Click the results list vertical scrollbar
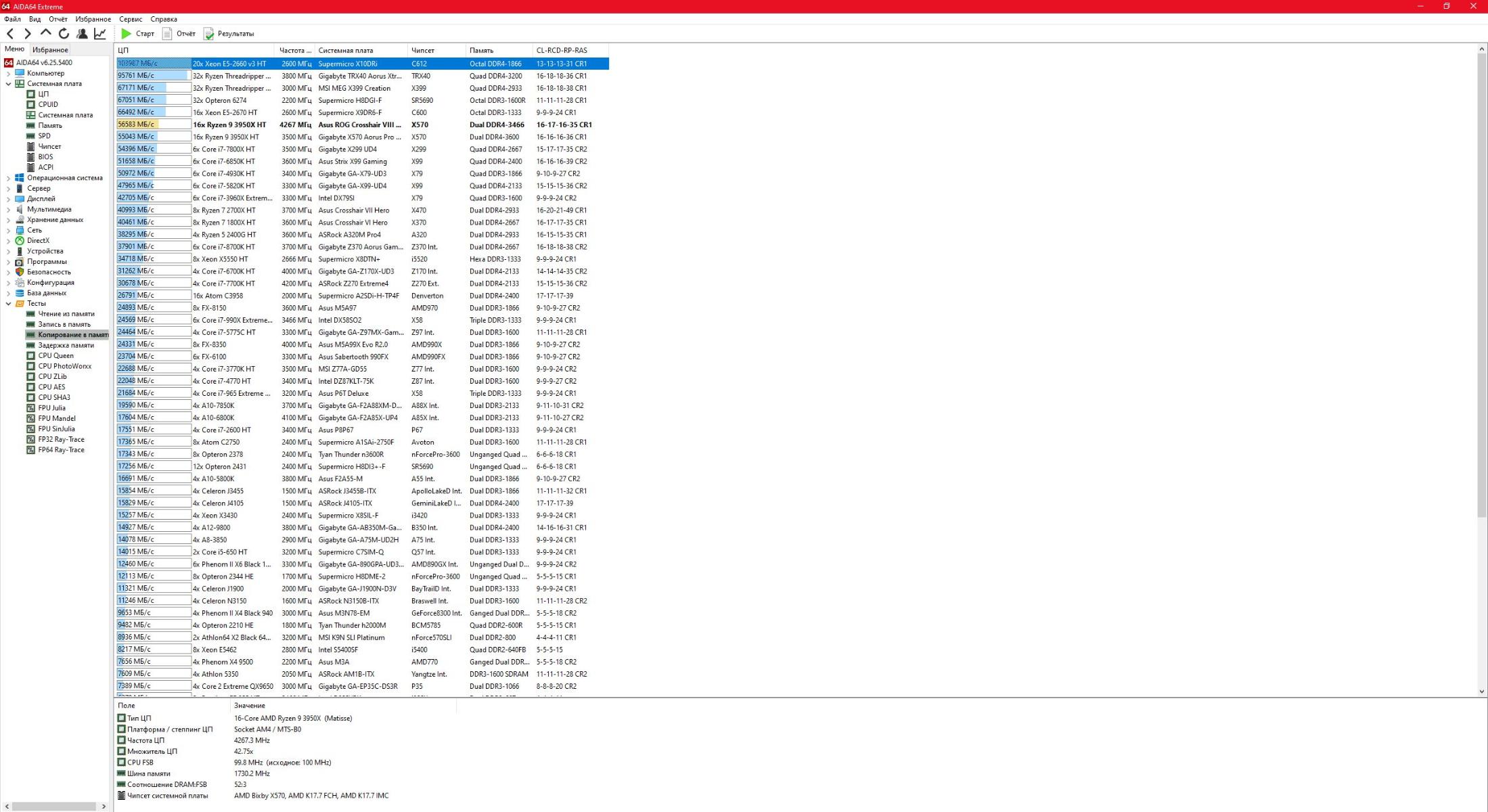The width and height of the screenshot is (1488, 812). pyautogui.click(x=1481, y=284)
